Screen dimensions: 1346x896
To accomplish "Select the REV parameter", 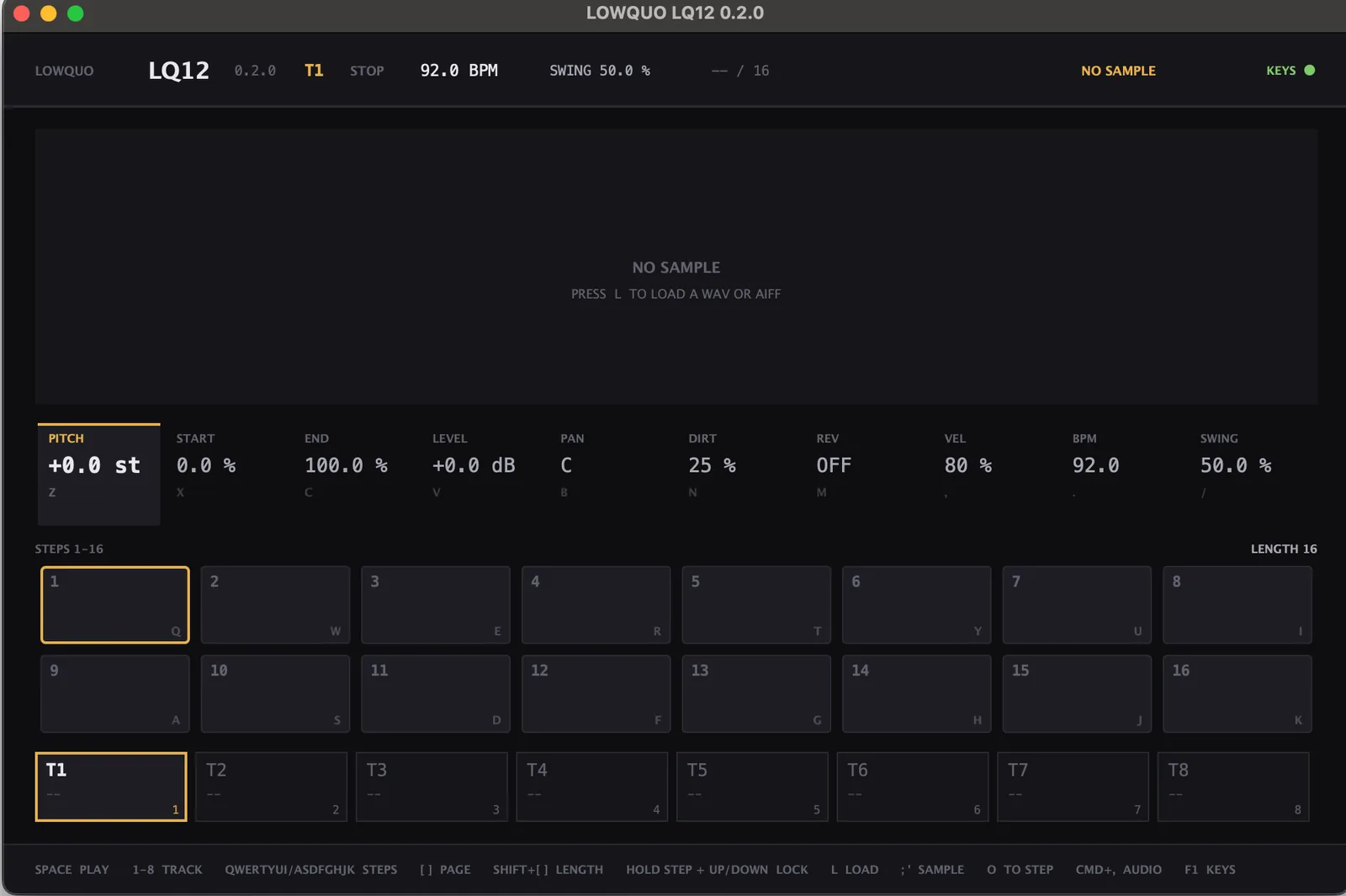I will pyautogui.click(x=866, y=475).
